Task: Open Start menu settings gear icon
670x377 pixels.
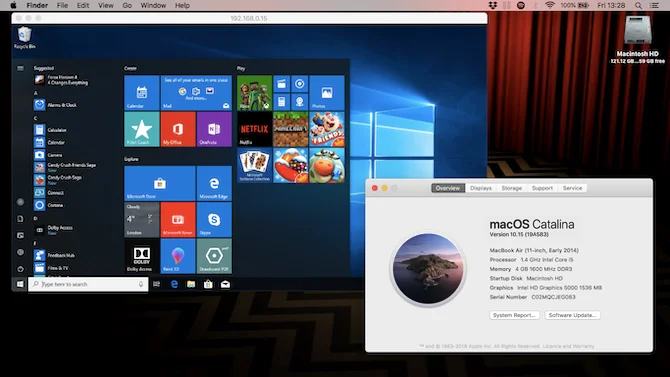Action: point(20,252)
